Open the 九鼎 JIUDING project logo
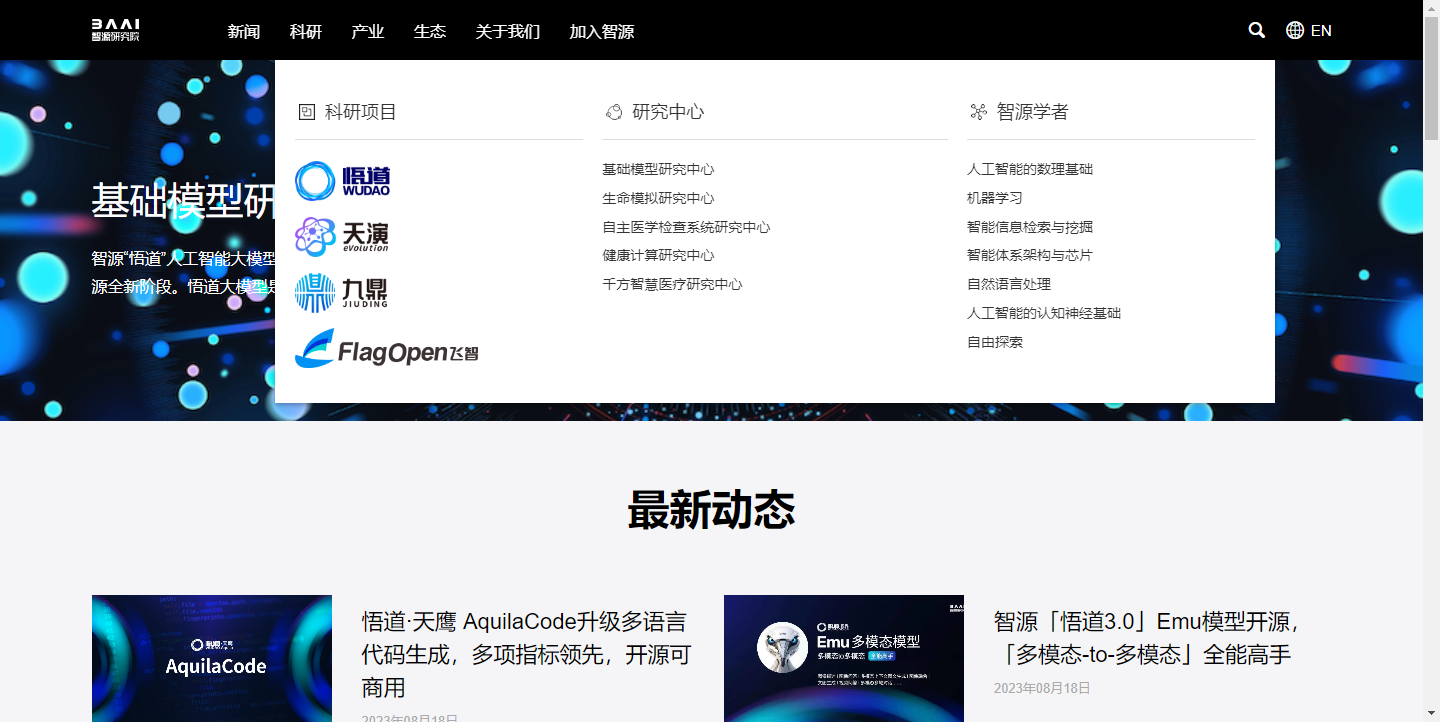 tap(341, 293)
